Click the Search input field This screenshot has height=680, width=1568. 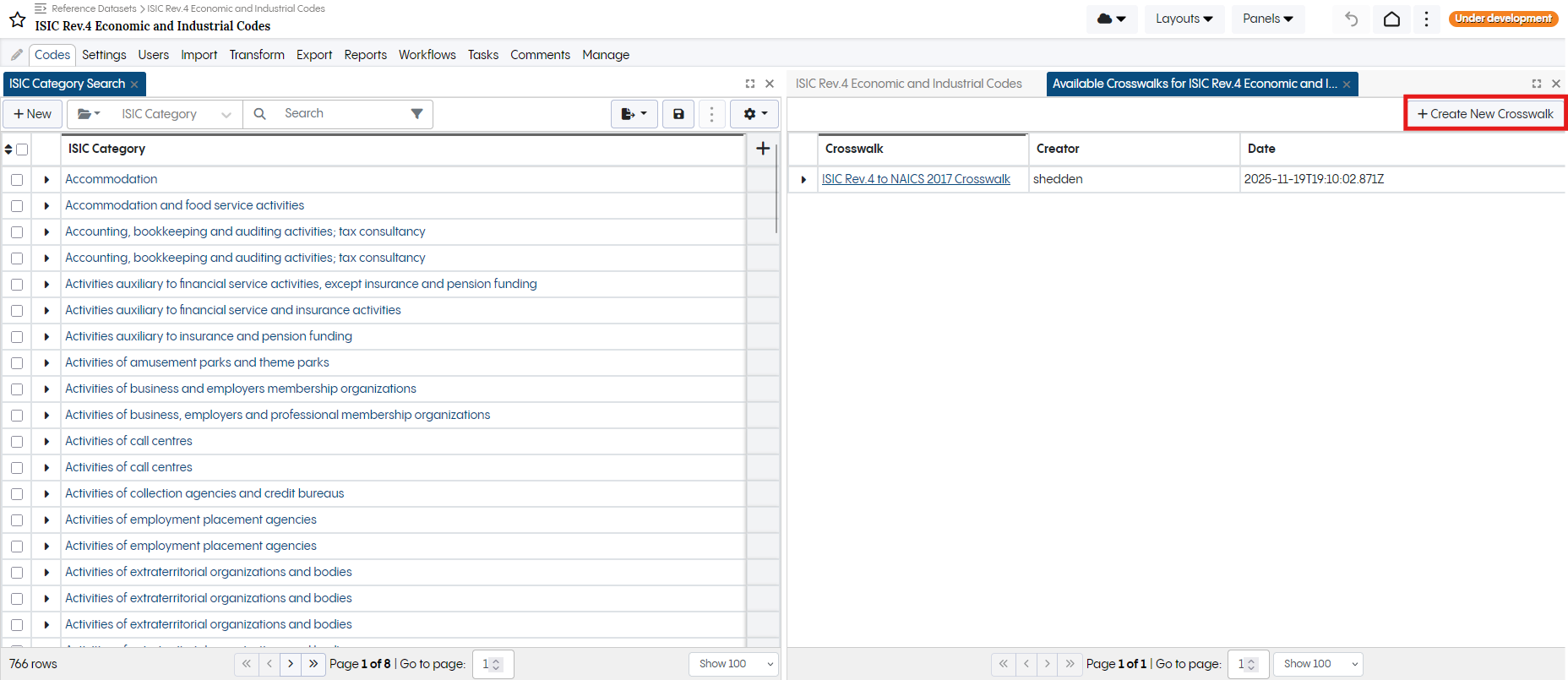pos(342,114)
